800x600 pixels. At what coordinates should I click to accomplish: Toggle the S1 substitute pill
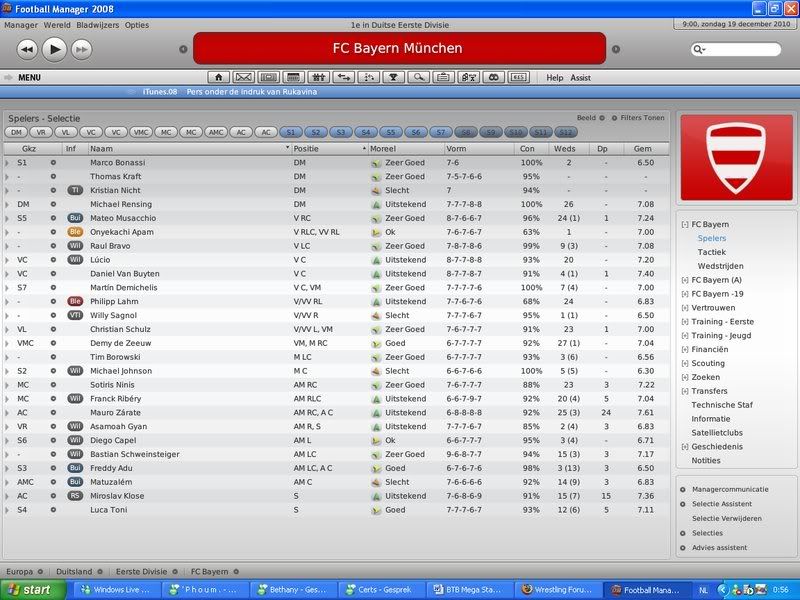pyautogui.click(x=291, y=133)
